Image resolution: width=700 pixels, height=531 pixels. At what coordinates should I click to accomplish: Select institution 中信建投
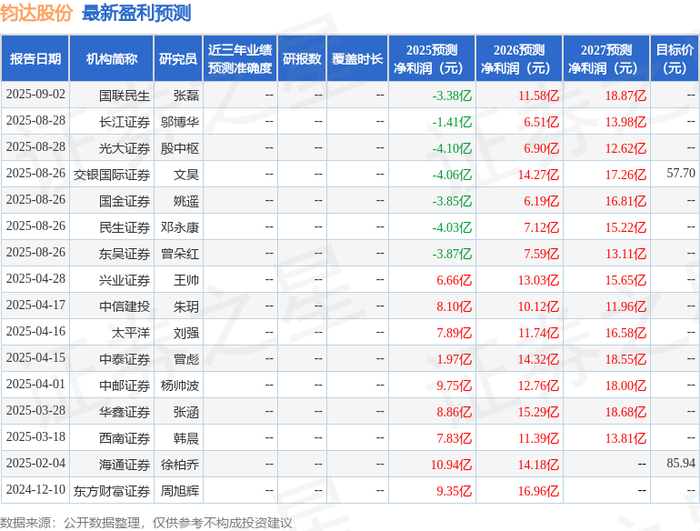coord(124,306)
